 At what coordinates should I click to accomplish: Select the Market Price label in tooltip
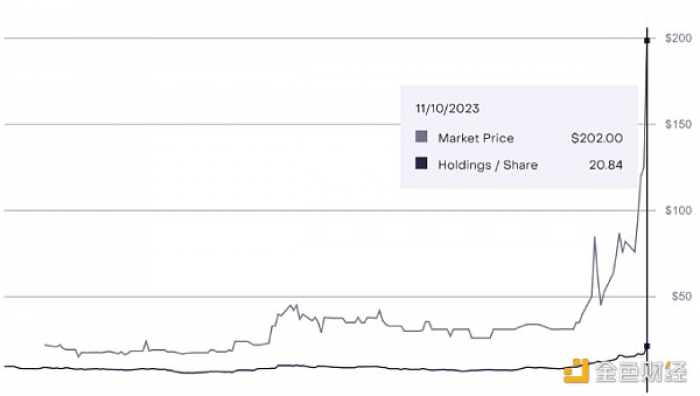(x=476, y=138)
